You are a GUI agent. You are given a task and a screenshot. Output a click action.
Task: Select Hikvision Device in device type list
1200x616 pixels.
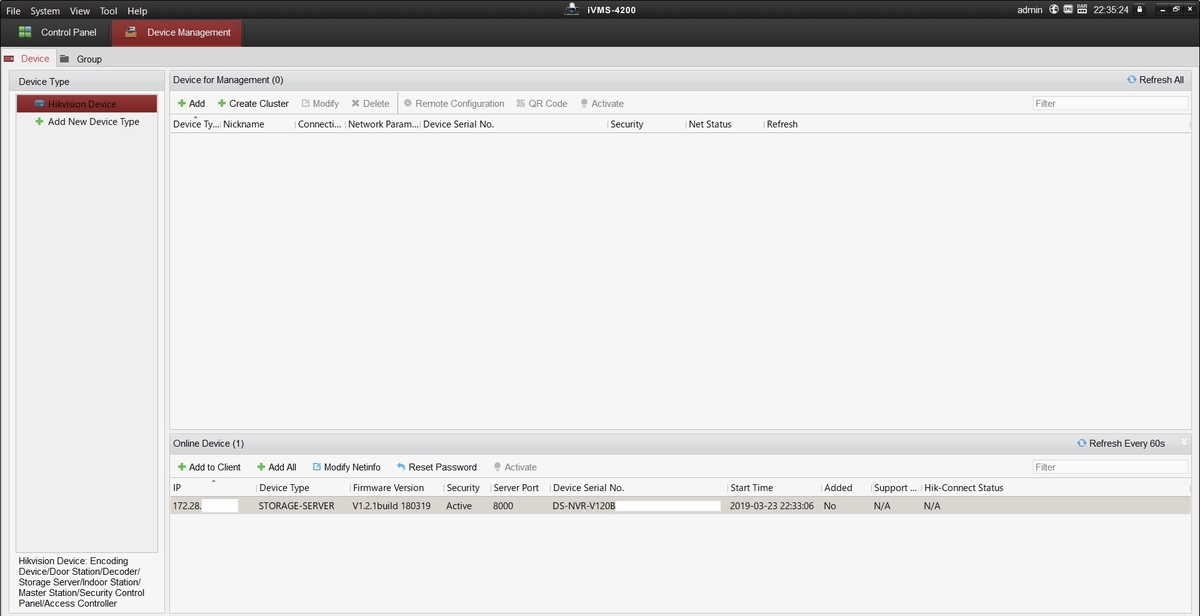coord(87,104)
